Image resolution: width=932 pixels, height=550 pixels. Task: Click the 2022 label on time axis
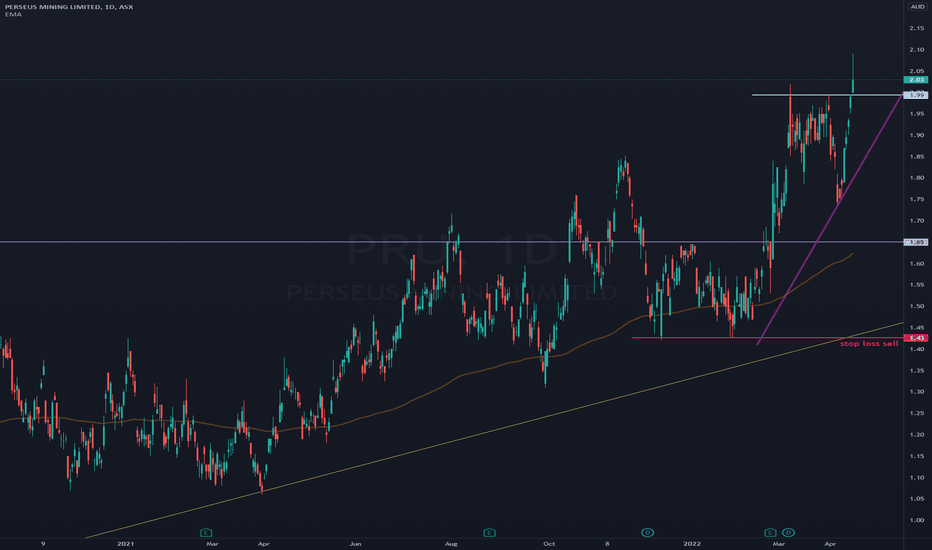pos(692,543)
